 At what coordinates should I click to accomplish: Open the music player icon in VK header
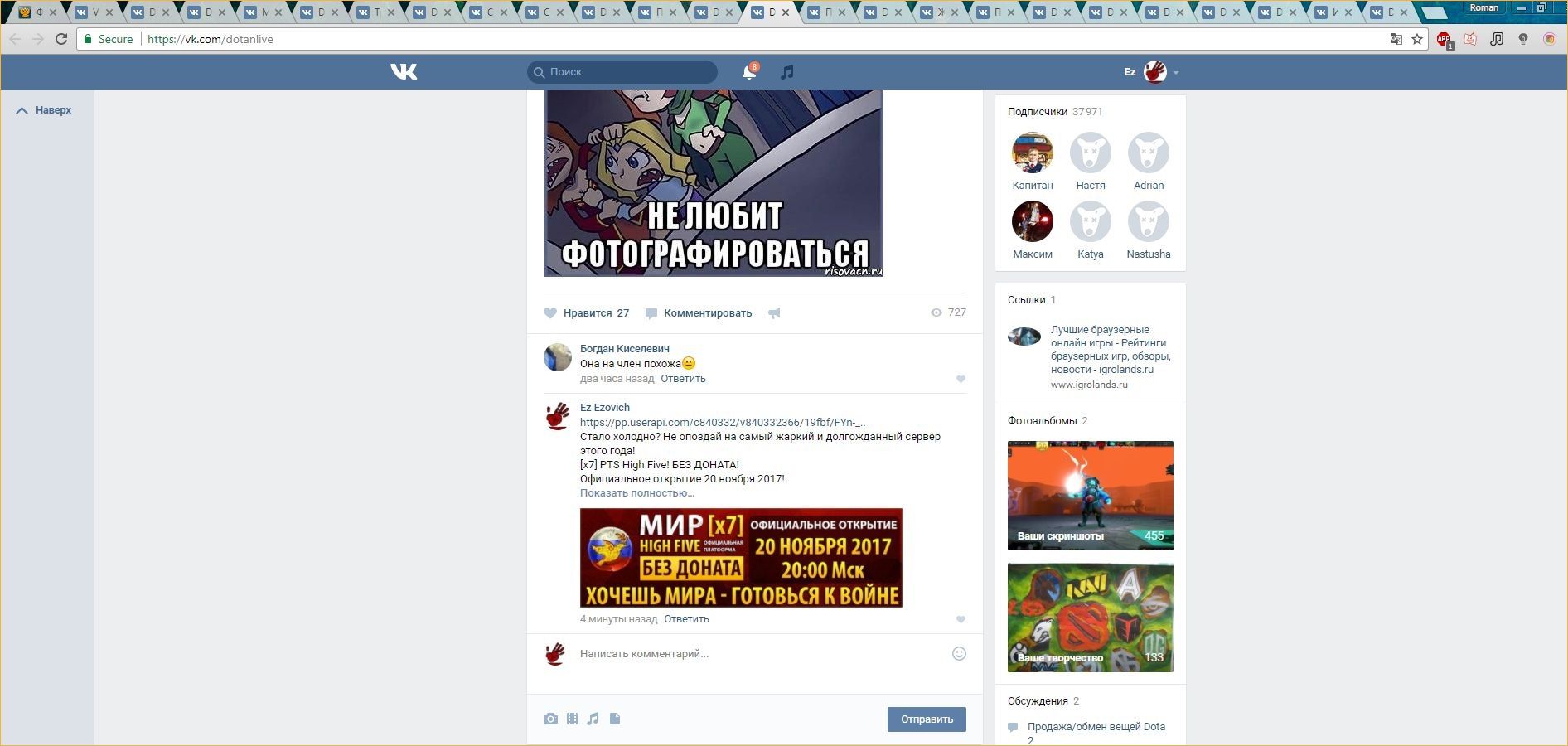(787, 72)
